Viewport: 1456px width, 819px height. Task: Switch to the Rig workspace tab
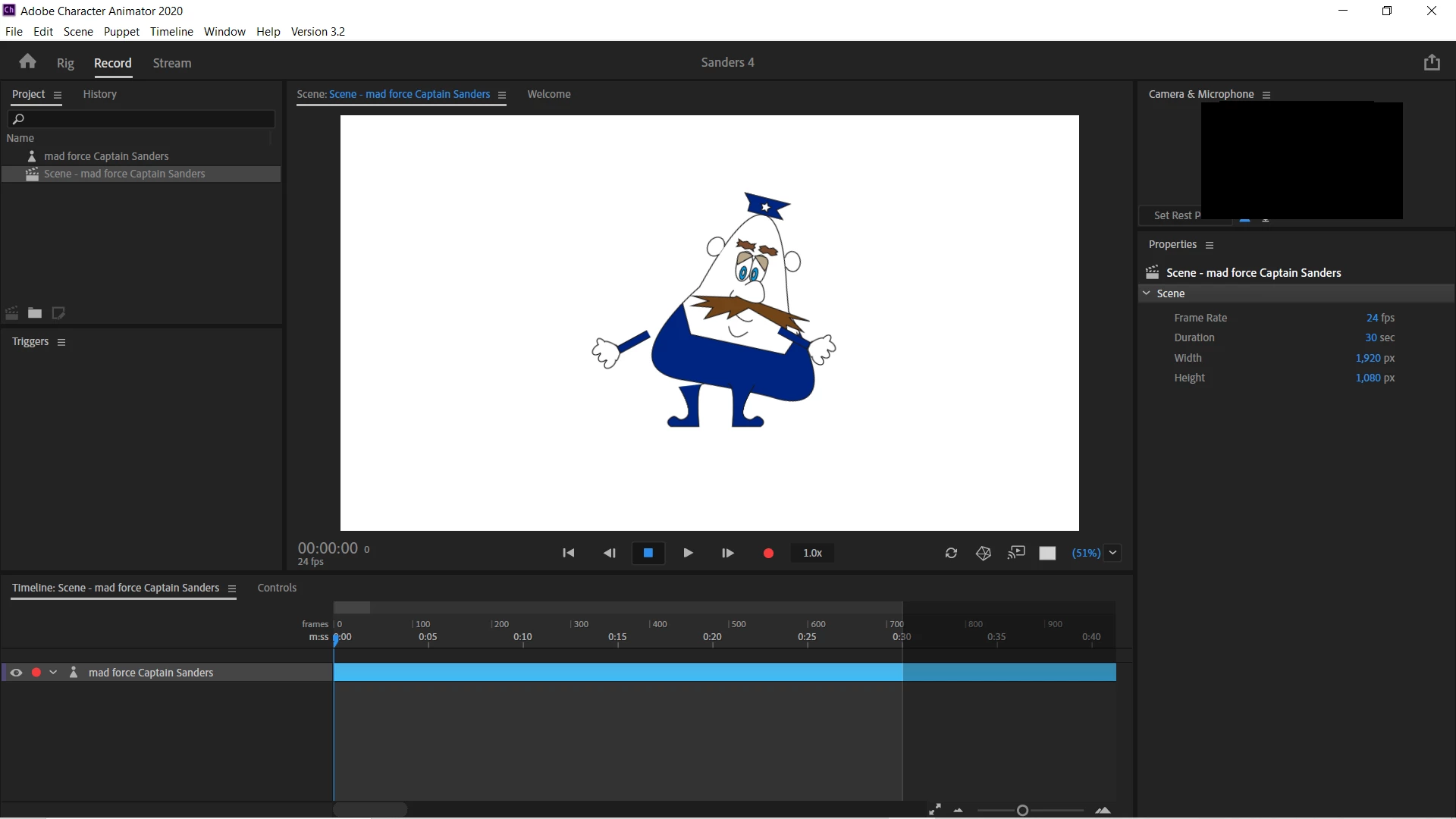pos(65,63)
